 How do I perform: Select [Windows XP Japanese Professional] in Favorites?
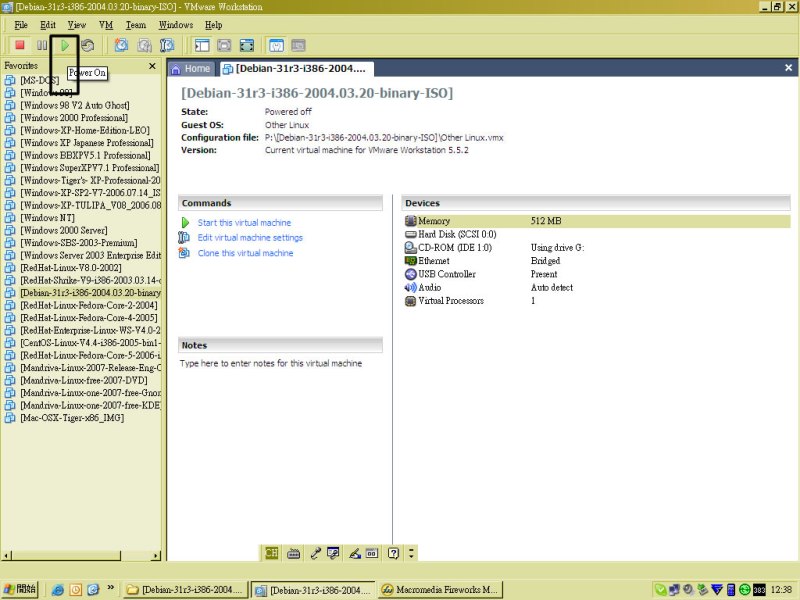[87, 143]
